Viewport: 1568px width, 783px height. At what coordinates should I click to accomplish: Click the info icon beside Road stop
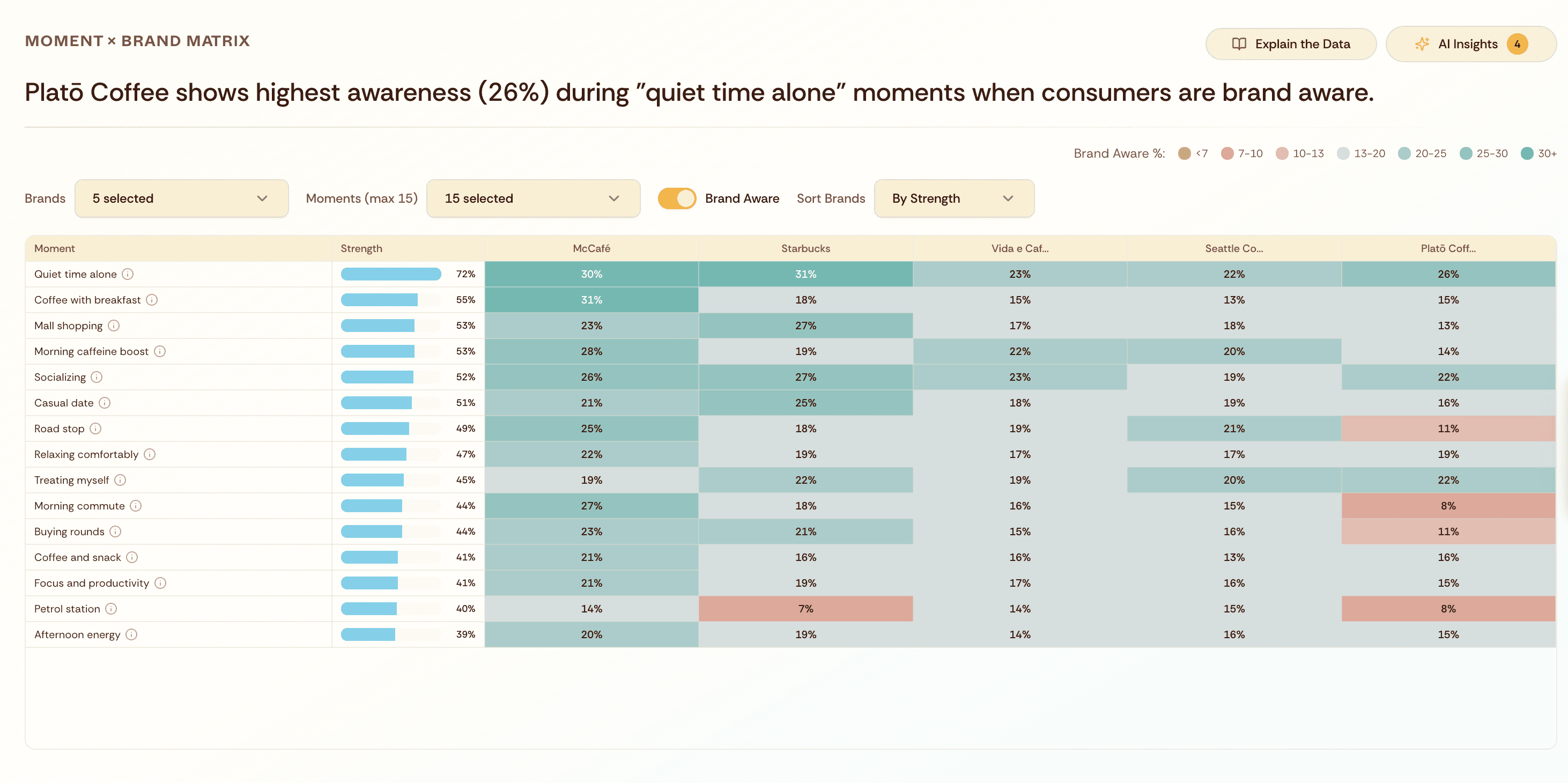[95, 428]
